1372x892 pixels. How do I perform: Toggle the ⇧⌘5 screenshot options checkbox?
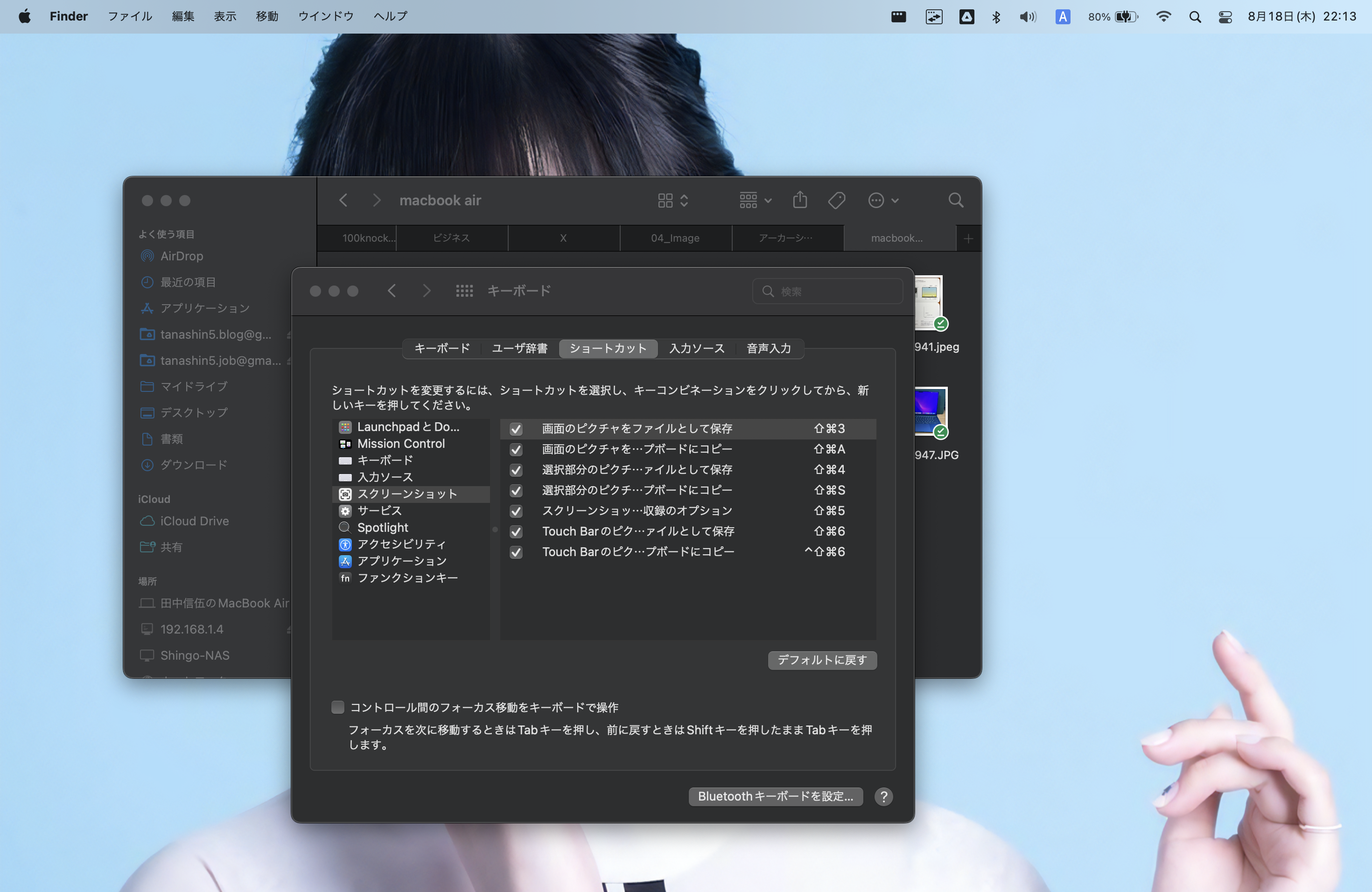click(x=516, y=511)
